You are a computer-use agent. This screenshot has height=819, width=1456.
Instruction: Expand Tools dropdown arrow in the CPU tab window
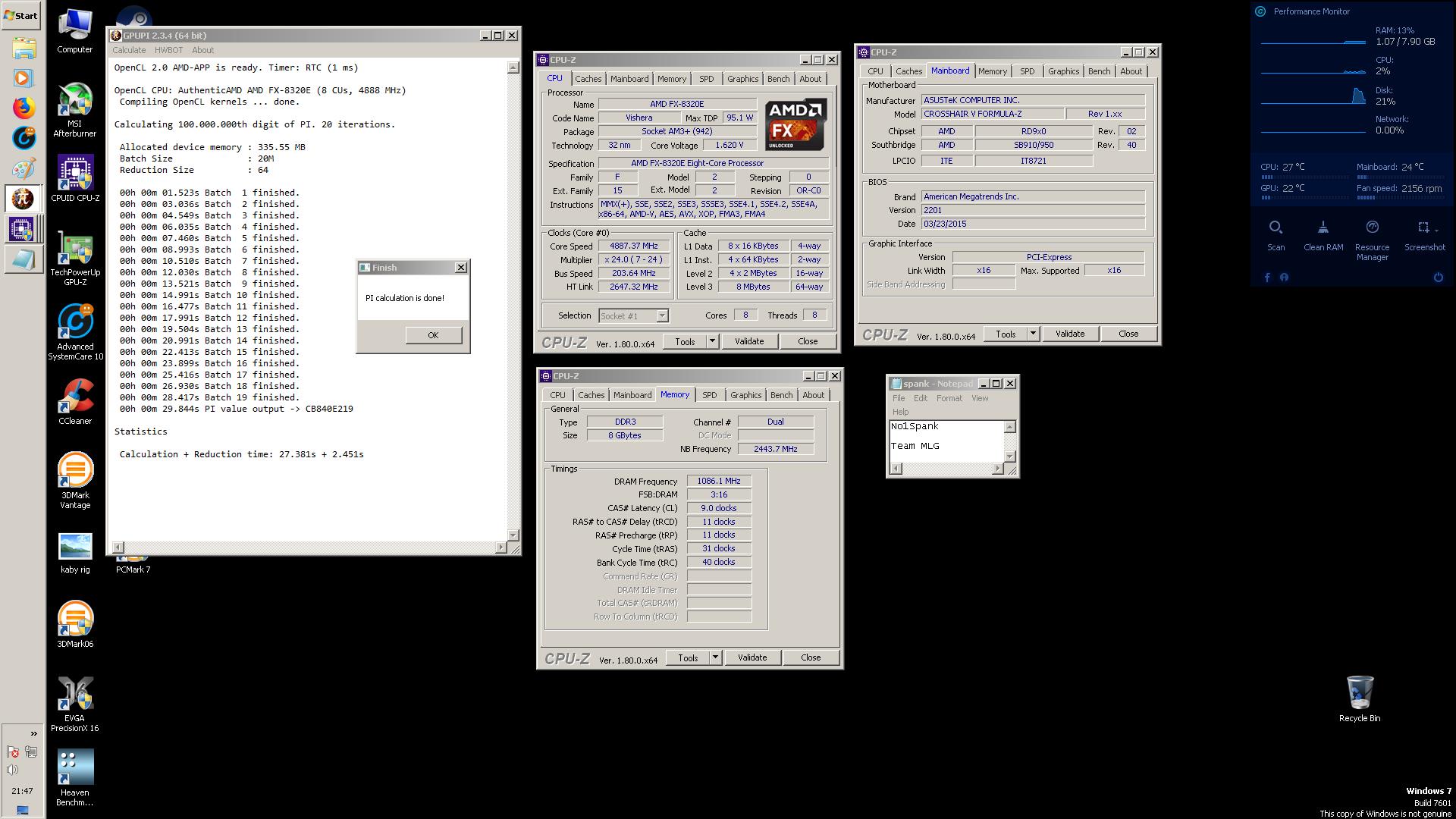tap(712, 341)
